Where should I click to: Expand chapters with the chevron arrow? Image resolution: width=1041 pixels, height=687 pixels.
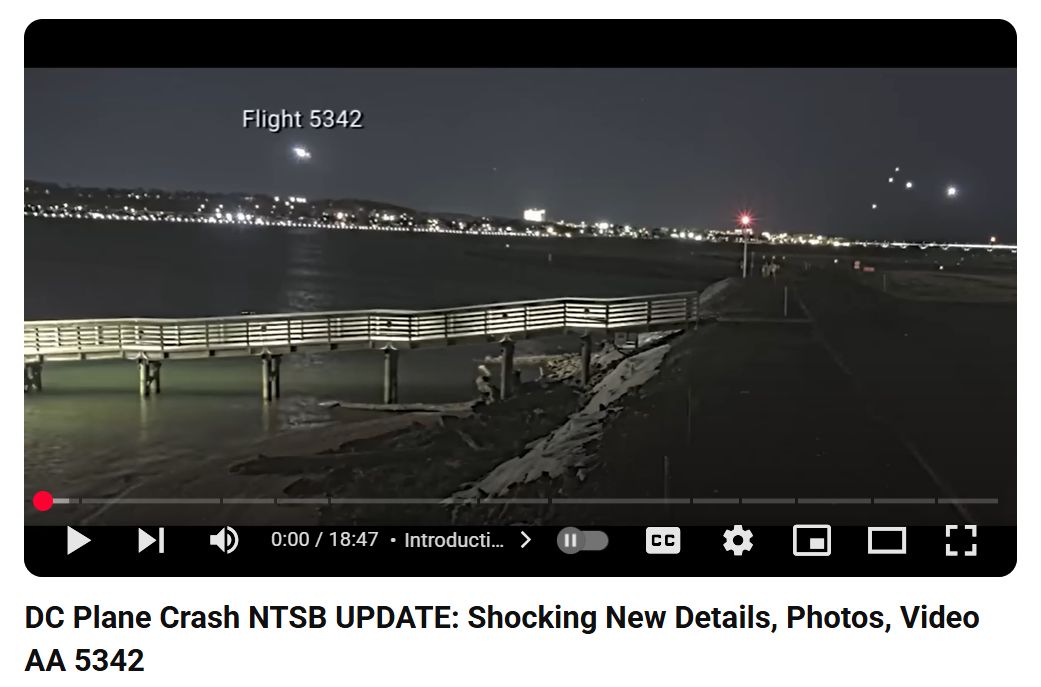526,540
